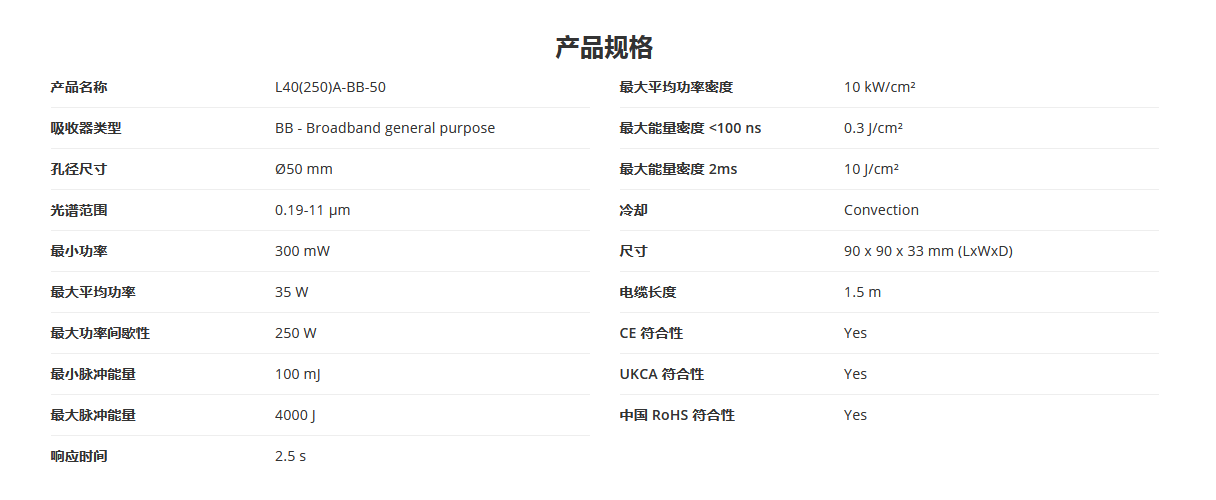Click the 4000 J maximum pulse energy
1216x500 pixels.
pyautogui.click(x=295, y=415)
